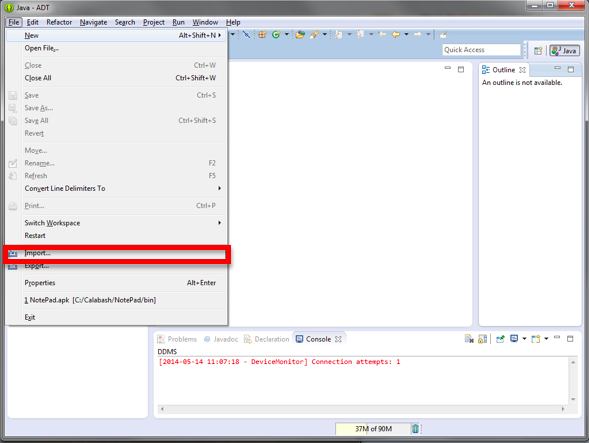Toggle the Java perspective button
589x443 pixels.
click(x=565, y=50)
